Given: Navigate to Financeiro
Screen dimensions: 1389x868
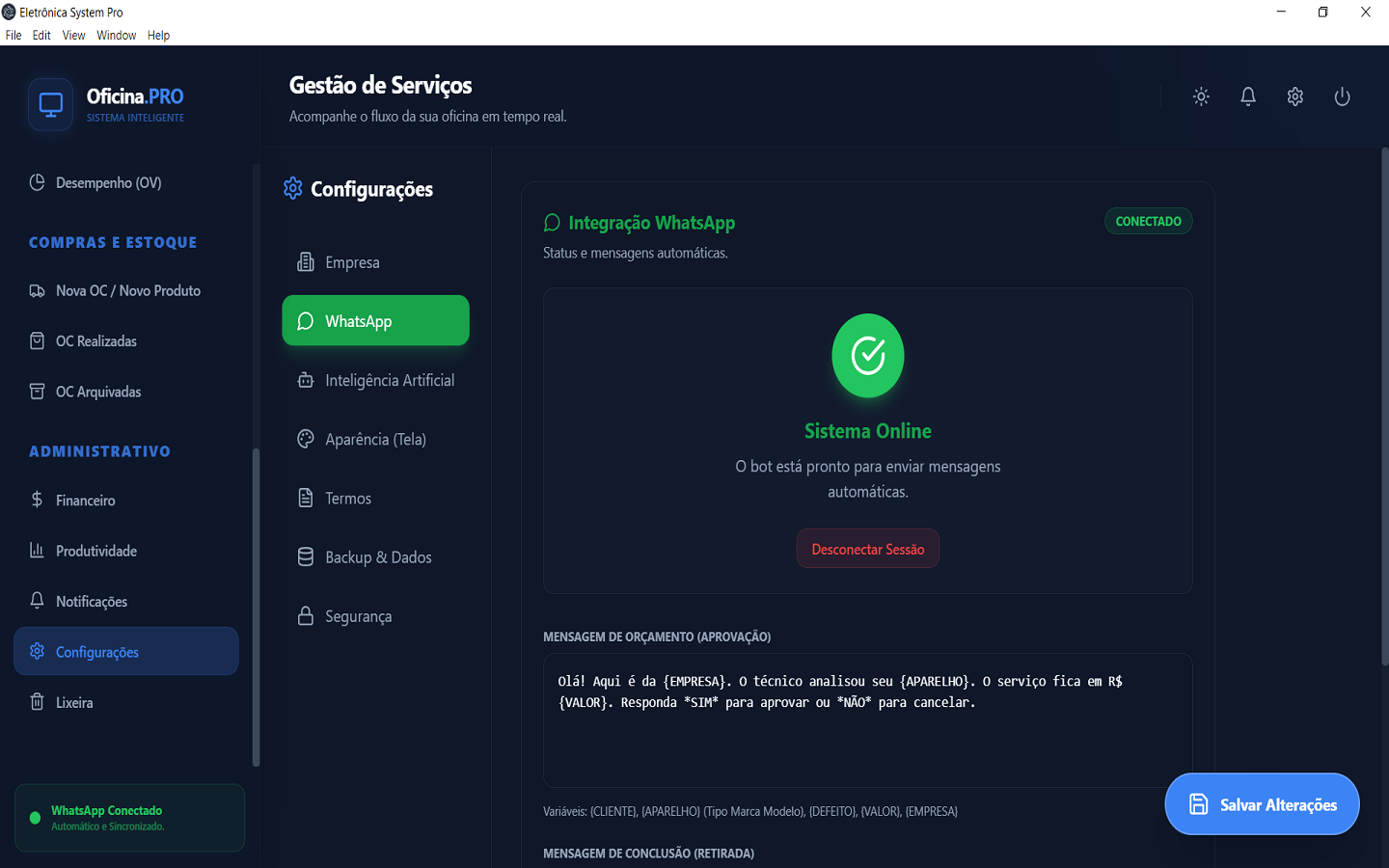Looking at the screenshot, I should coord(126,500).
